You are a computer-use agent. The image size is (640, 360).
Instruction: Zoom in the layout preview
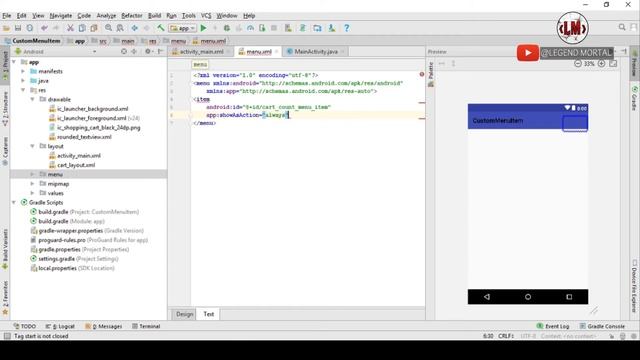[x=601, y=64]
